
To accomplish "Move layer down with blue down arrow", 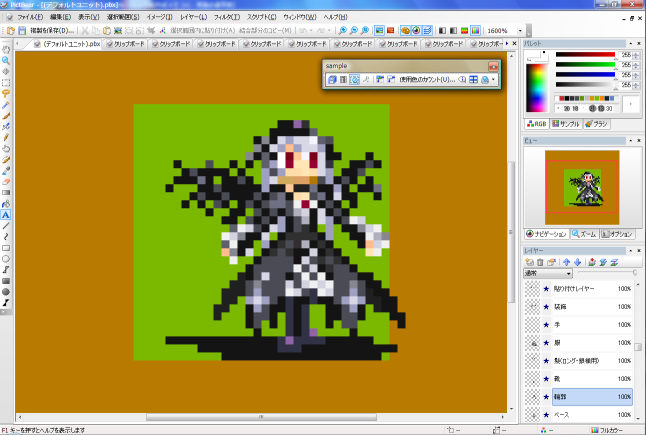I will click(x=577, y=262).
